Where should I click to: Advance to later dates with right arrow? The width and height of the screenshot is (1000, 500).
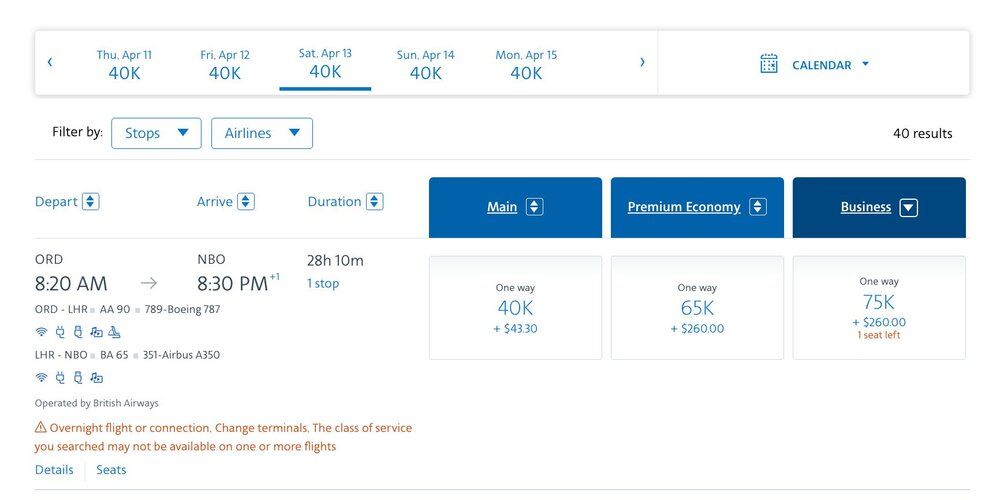pyautogui.click(x=642, y=62)
